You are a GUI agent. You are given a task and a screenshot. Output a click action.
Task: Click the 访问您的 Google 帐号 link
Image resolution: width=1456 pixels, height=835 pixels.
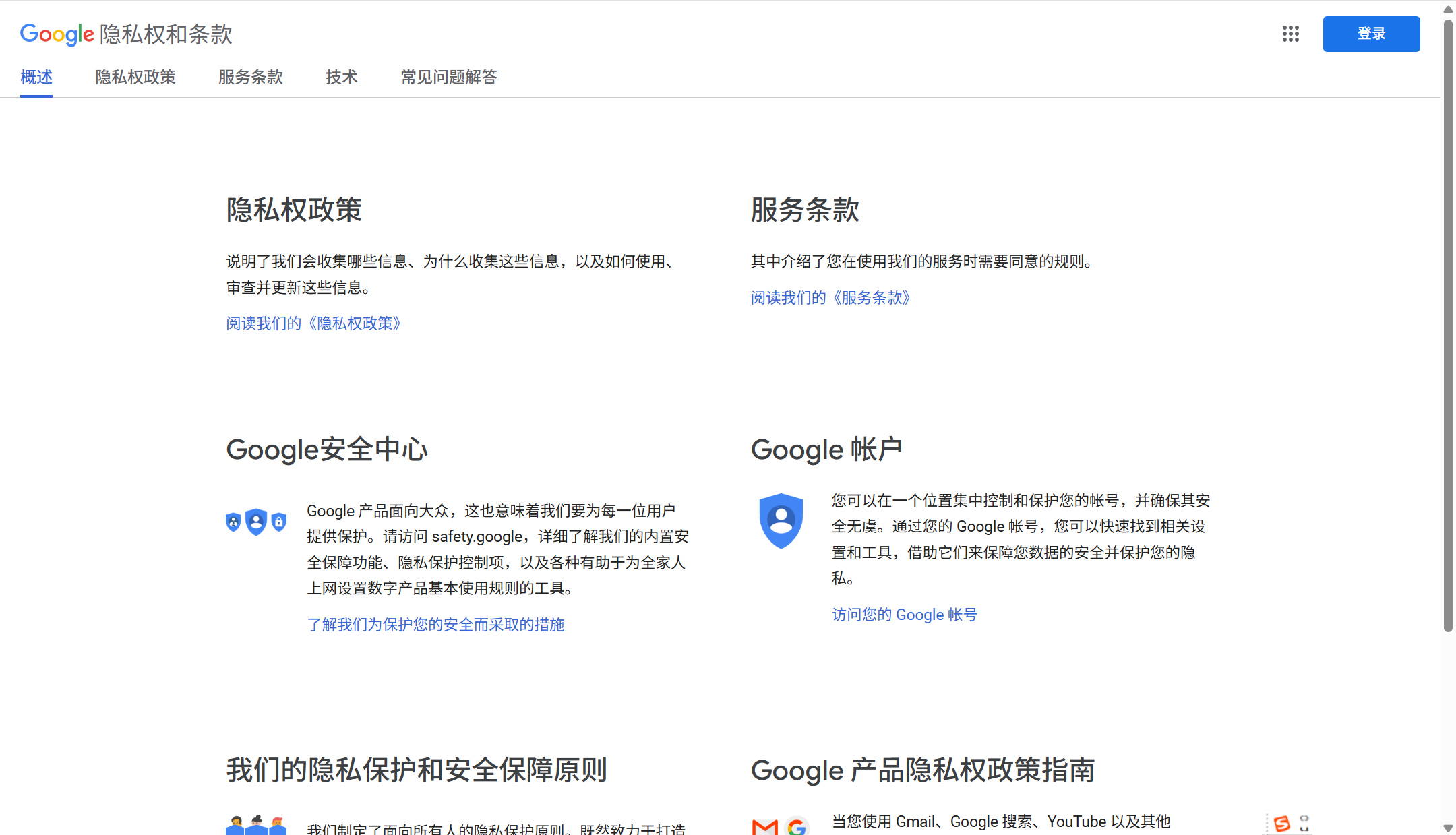coord(904,614)
